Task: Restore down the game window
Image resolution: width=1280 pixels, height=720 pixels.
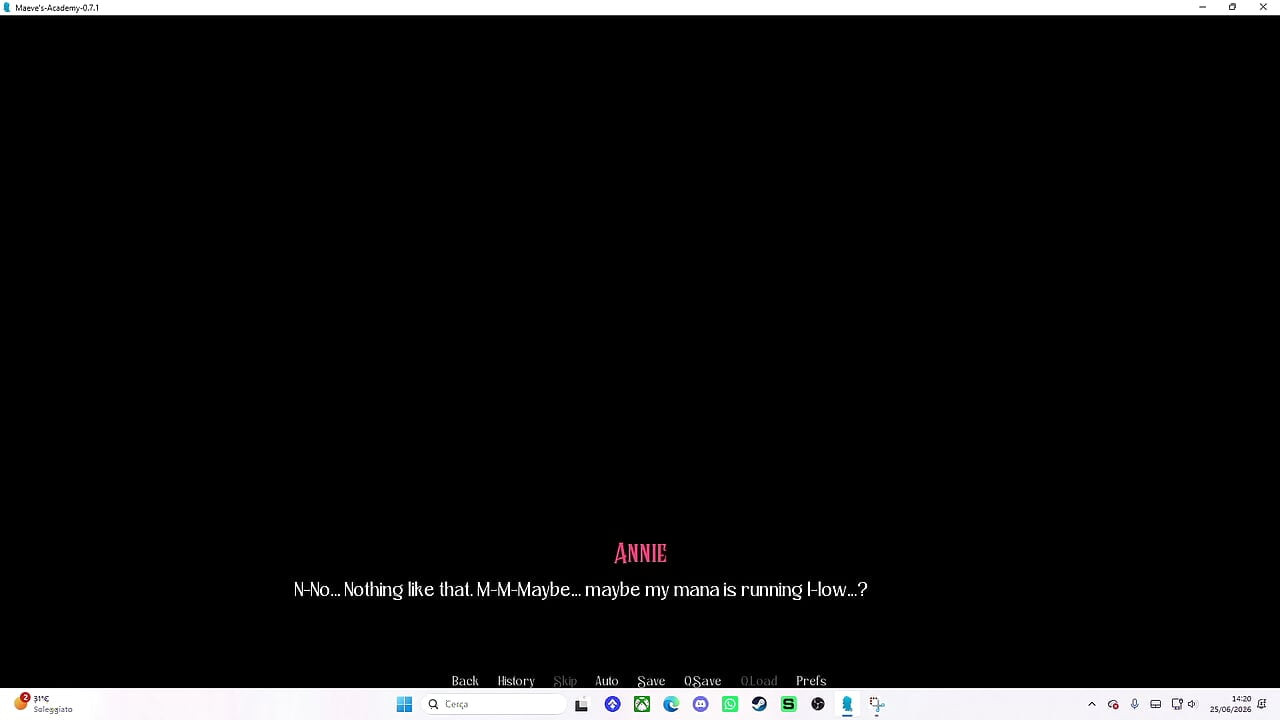Action: coord(1232,7)
